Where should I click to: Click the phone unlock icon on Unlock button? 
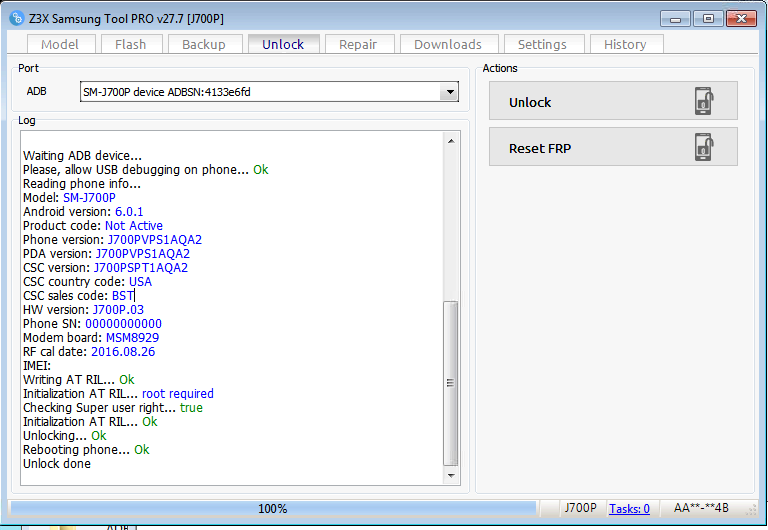(704, 101)
